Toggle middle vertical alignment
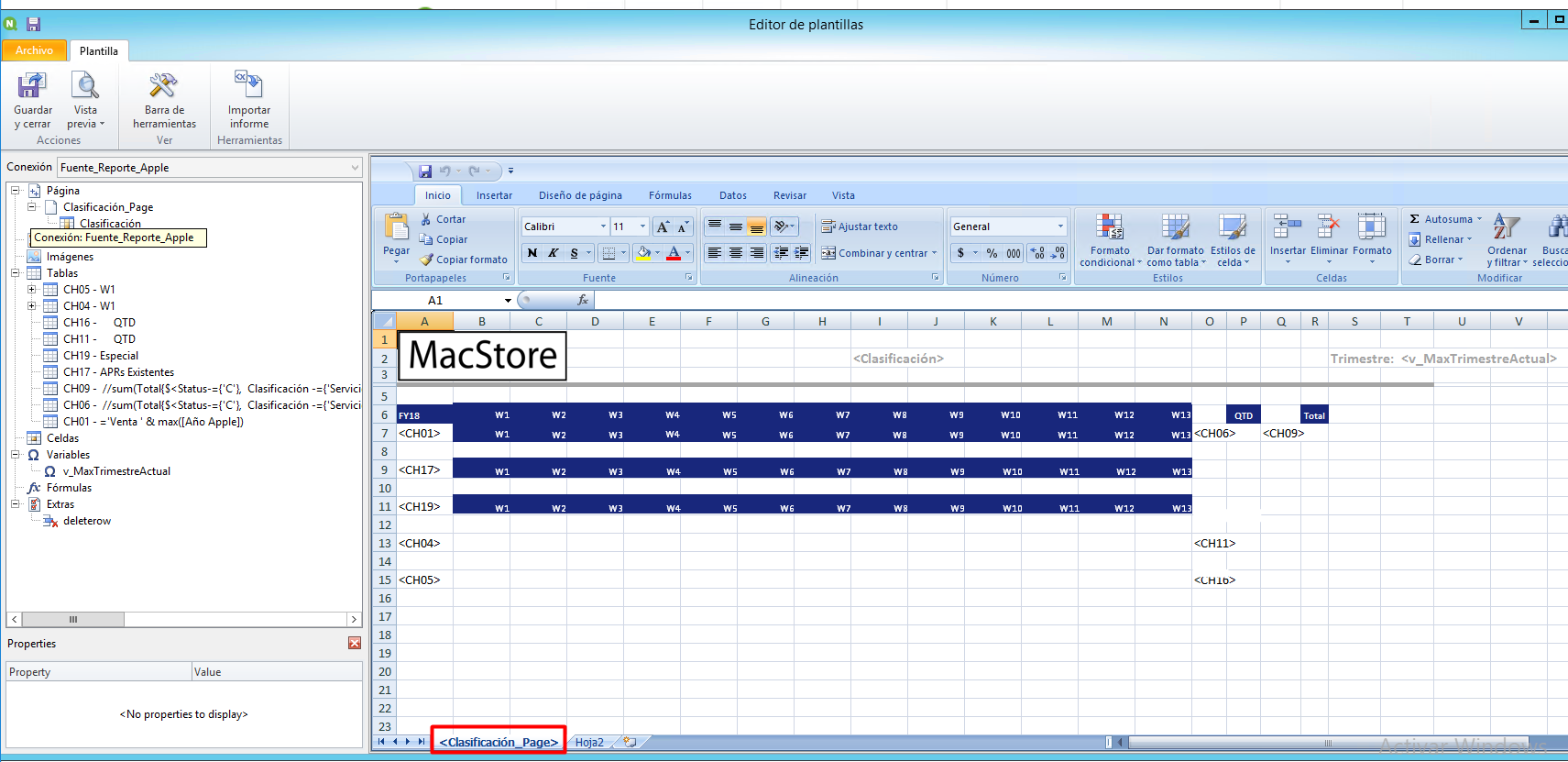The height and width of the screenshot is (762, 1568). pyautogui.click(x=736, y=226)
